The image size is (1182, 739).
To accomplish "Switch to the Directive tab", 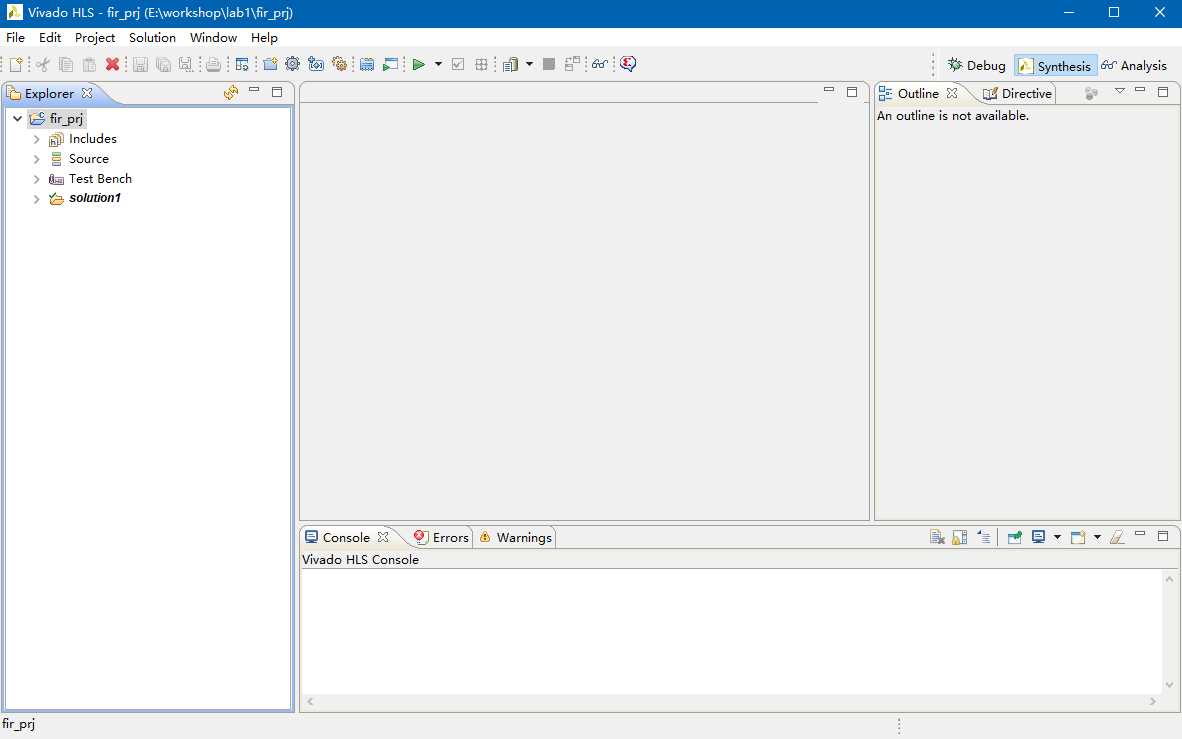I will tap(1017, 94).
